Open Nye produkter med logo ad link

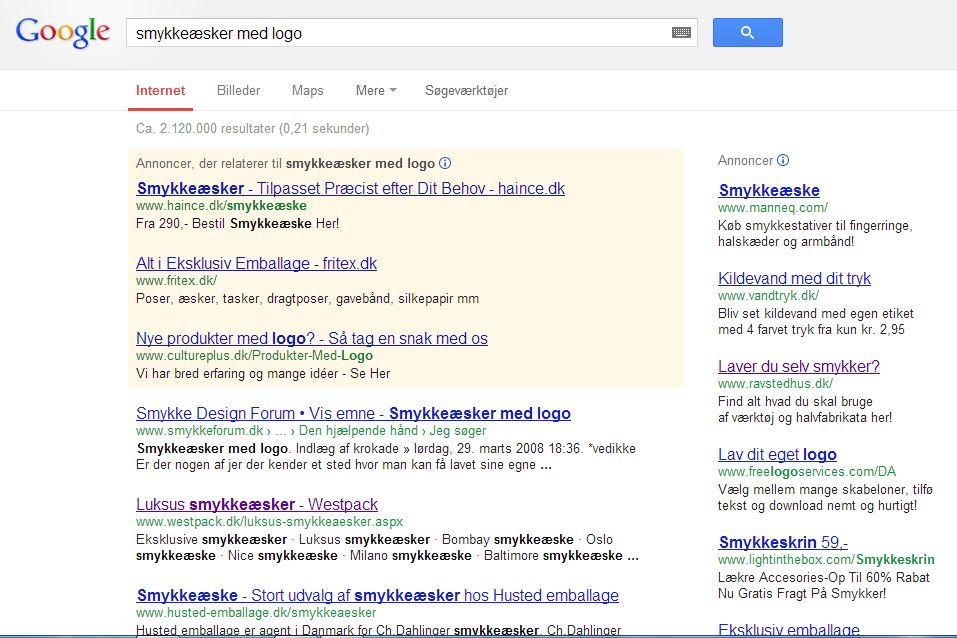coord(312,338)
